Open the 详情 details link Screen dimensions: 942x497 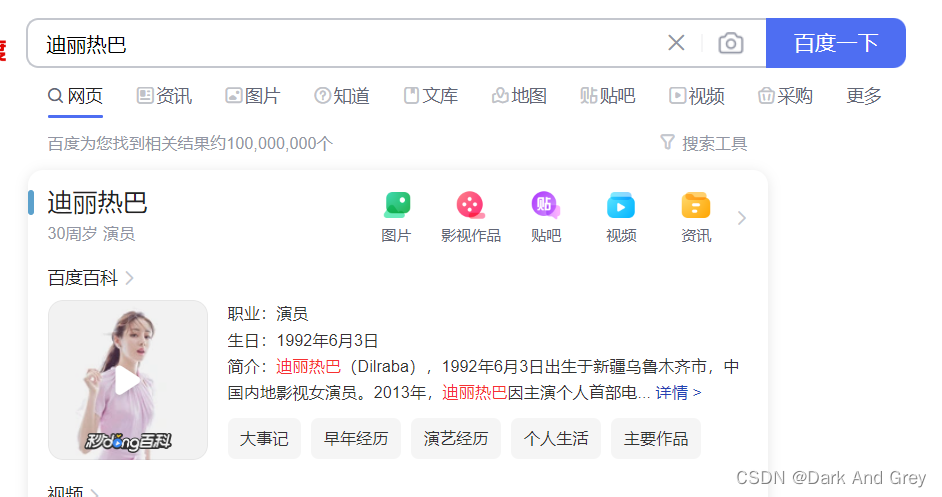click(678, 392)
